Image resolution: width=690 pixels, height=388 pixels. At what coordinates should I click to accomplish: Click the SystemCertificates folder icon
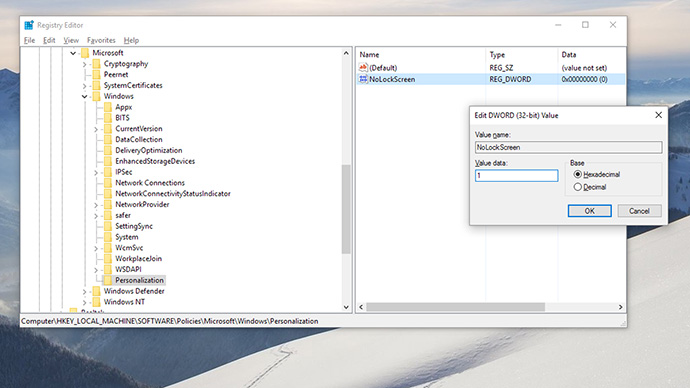tap(96, 85)
